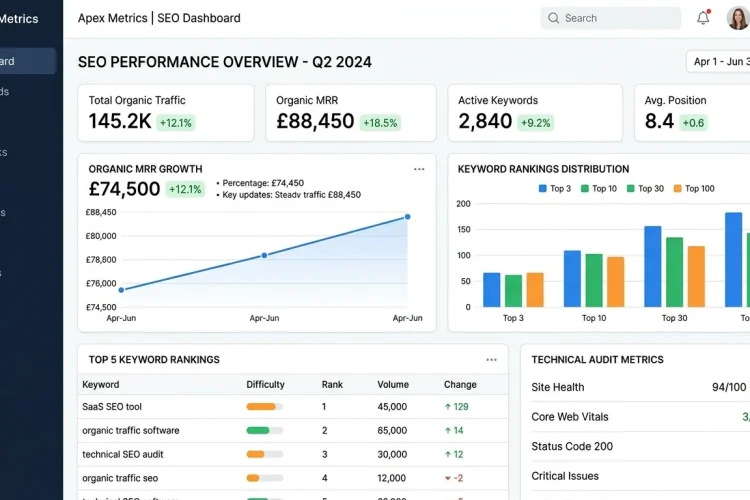Click the up-arrow 129 change value

click(x=456, y=407)
